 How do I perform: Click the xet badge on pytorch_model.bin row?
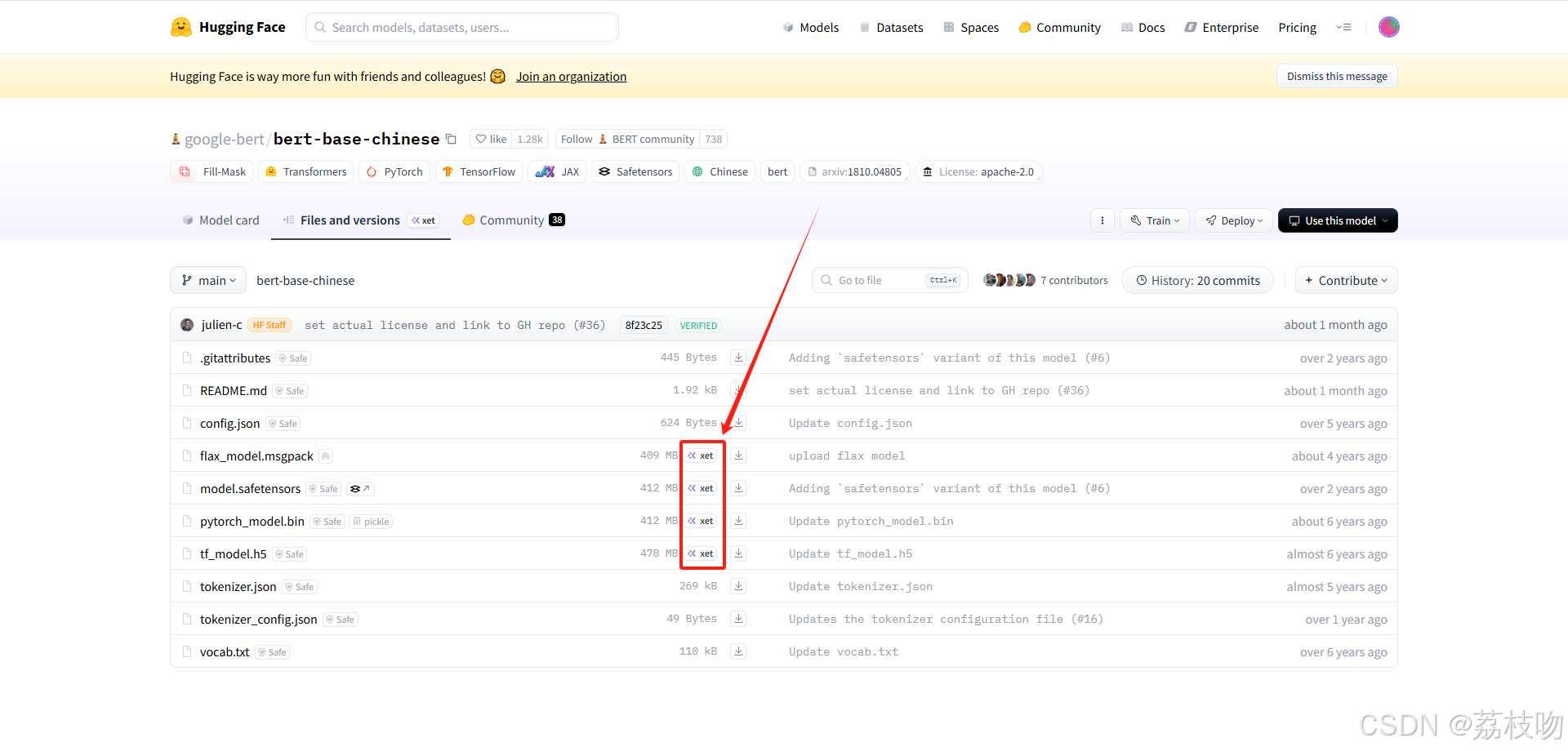coord(701,521)
